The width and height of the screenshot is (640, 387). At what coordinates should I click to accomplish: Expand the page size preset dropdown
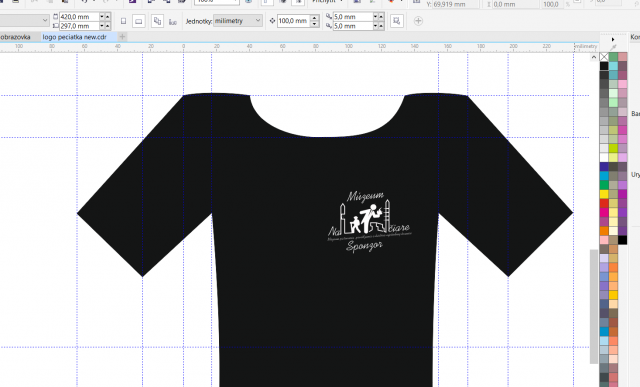click(x=24, y=20)
